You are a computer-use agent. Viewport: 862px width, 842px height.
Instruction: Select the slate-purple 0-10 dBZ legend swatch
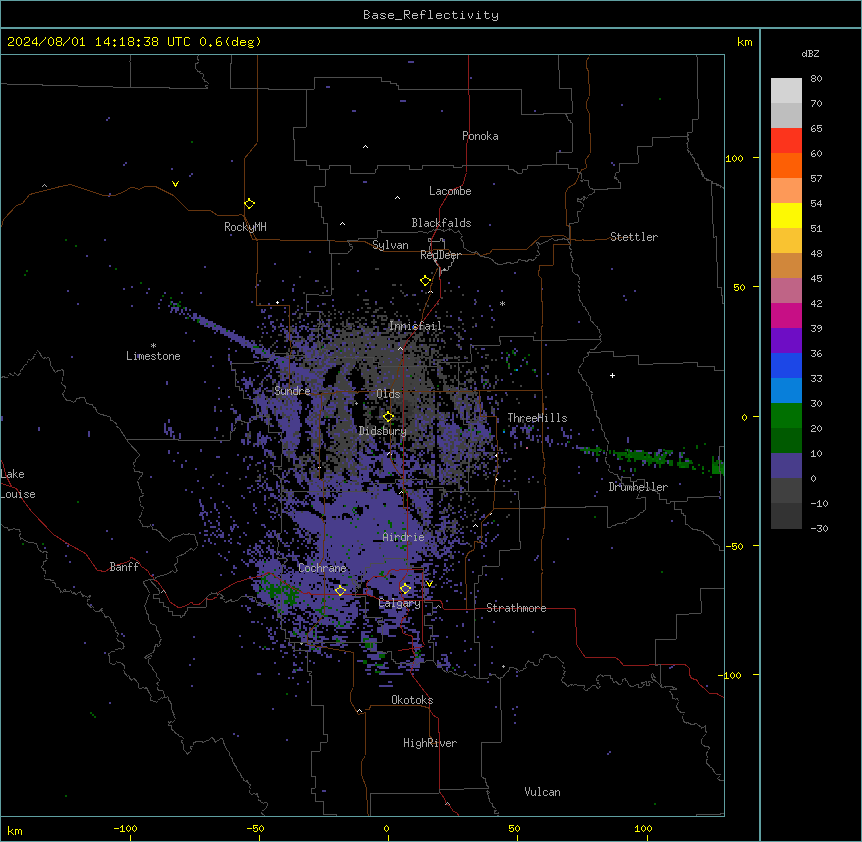click(x=786, y=466)
